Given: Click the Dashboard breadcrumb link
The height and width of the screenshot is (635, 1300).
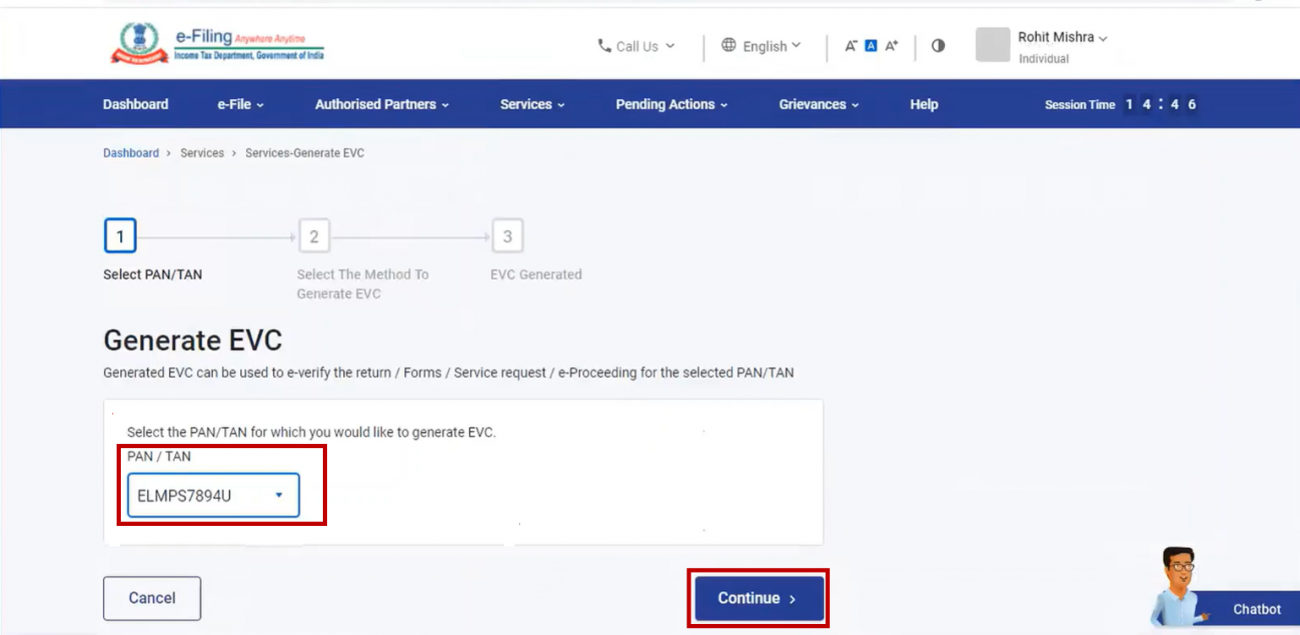Looking at the screenshot, I should (131, 152).
